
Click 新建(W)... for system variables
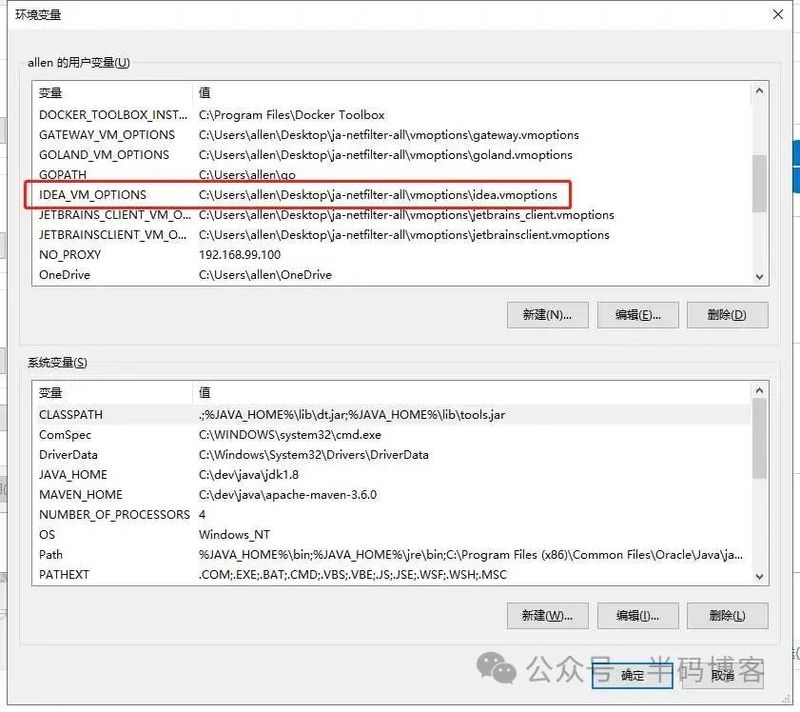click(x=547, y=614)
